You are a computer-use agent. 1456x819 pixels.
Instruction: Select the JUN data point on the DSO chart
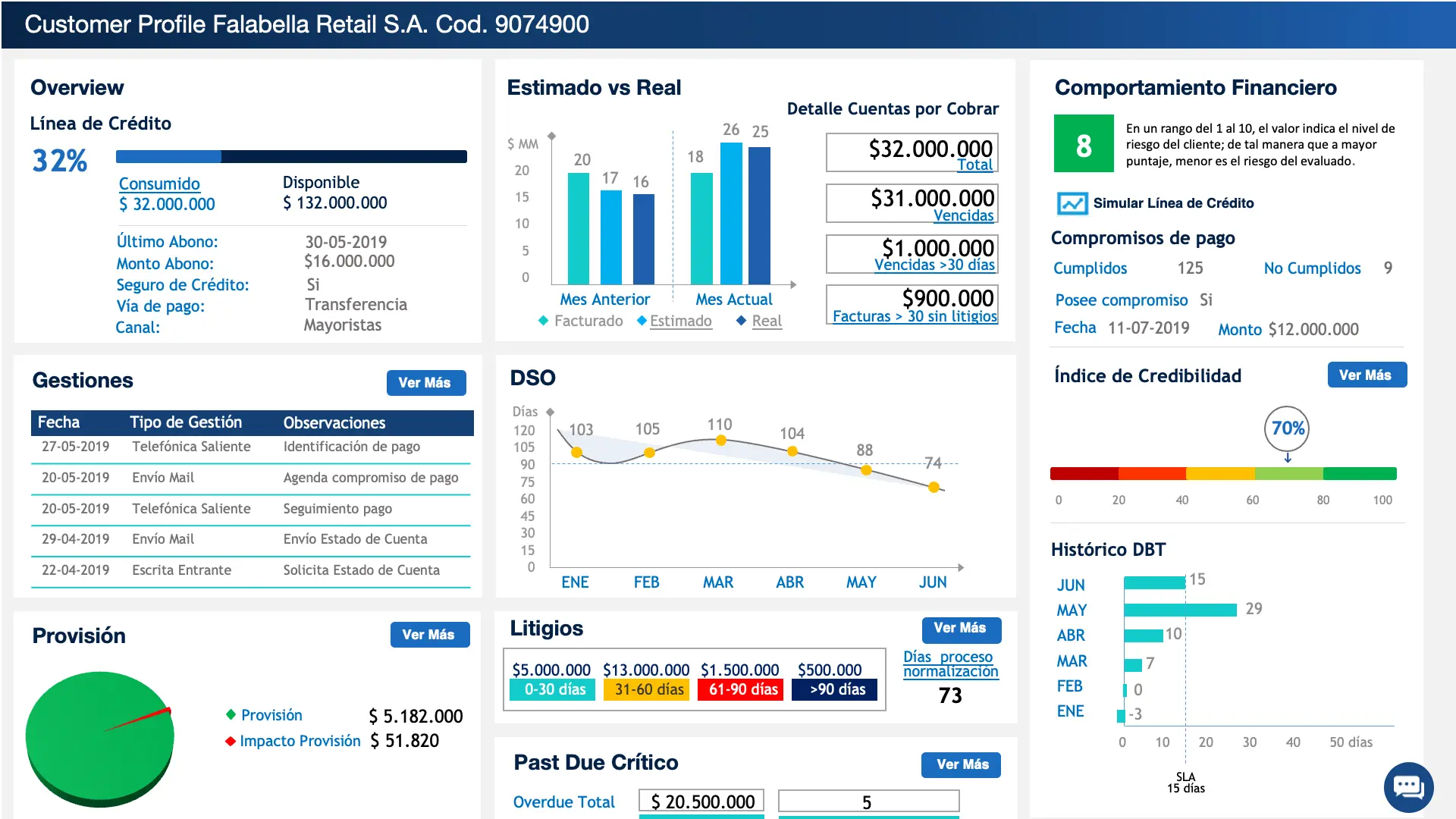click(x=934, y=488)
